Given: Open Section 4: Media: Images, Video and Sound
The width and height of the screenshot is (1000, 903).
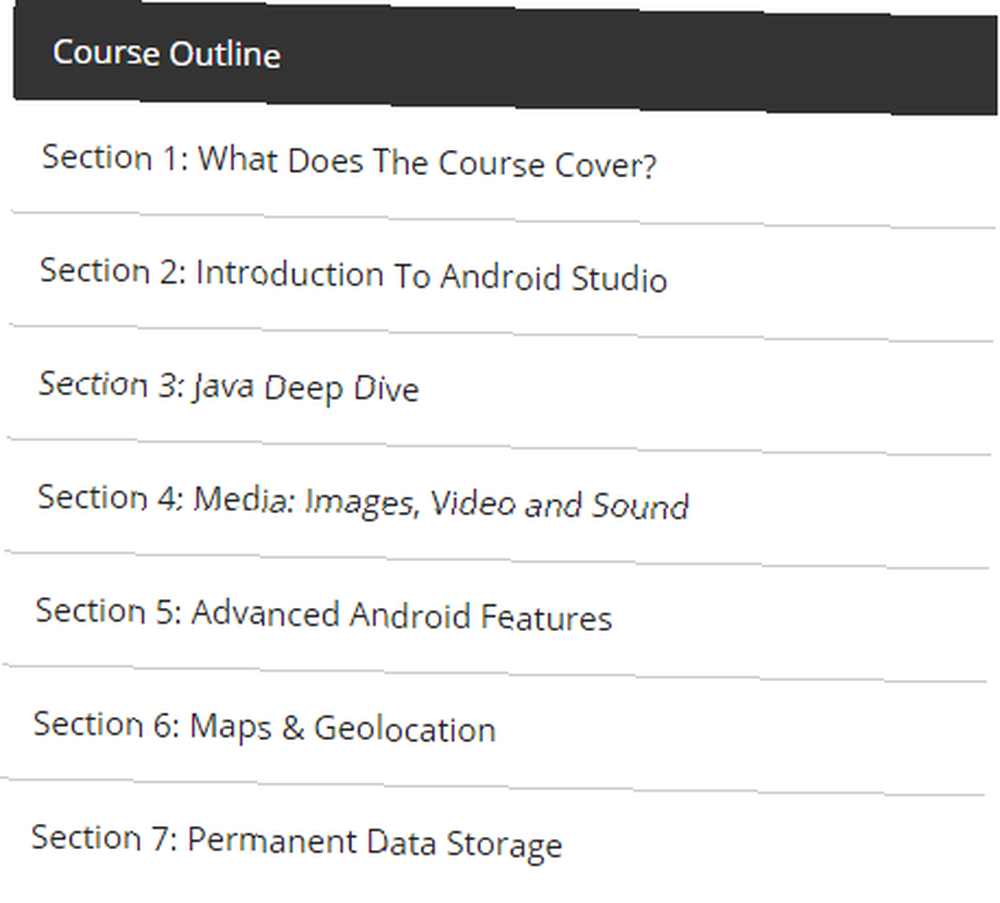Looking at the screenshot, I should [x=497, y=503].
